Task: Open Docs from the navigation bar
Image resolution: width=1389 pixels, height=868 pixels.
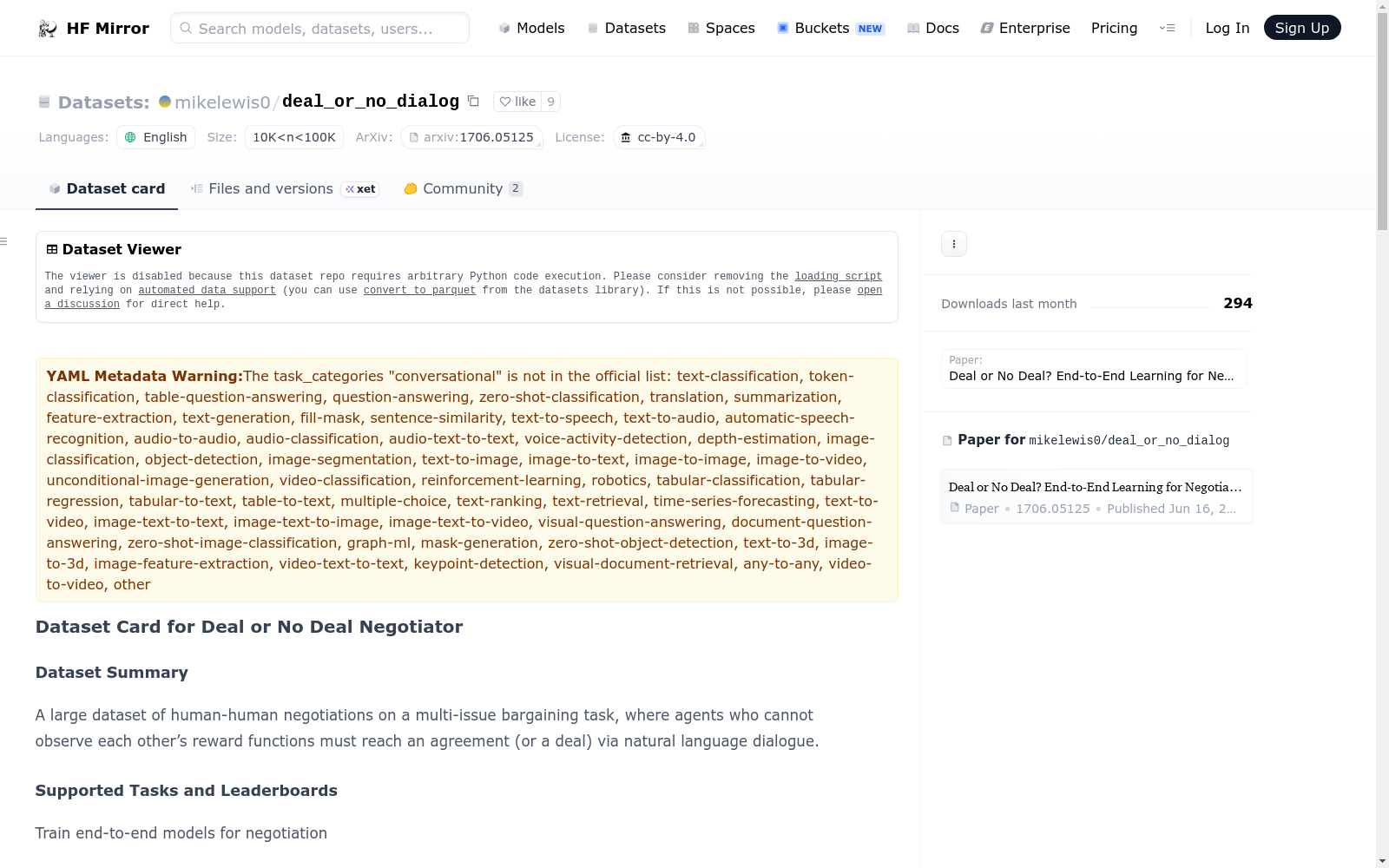Action: click(x=932, y=28)
